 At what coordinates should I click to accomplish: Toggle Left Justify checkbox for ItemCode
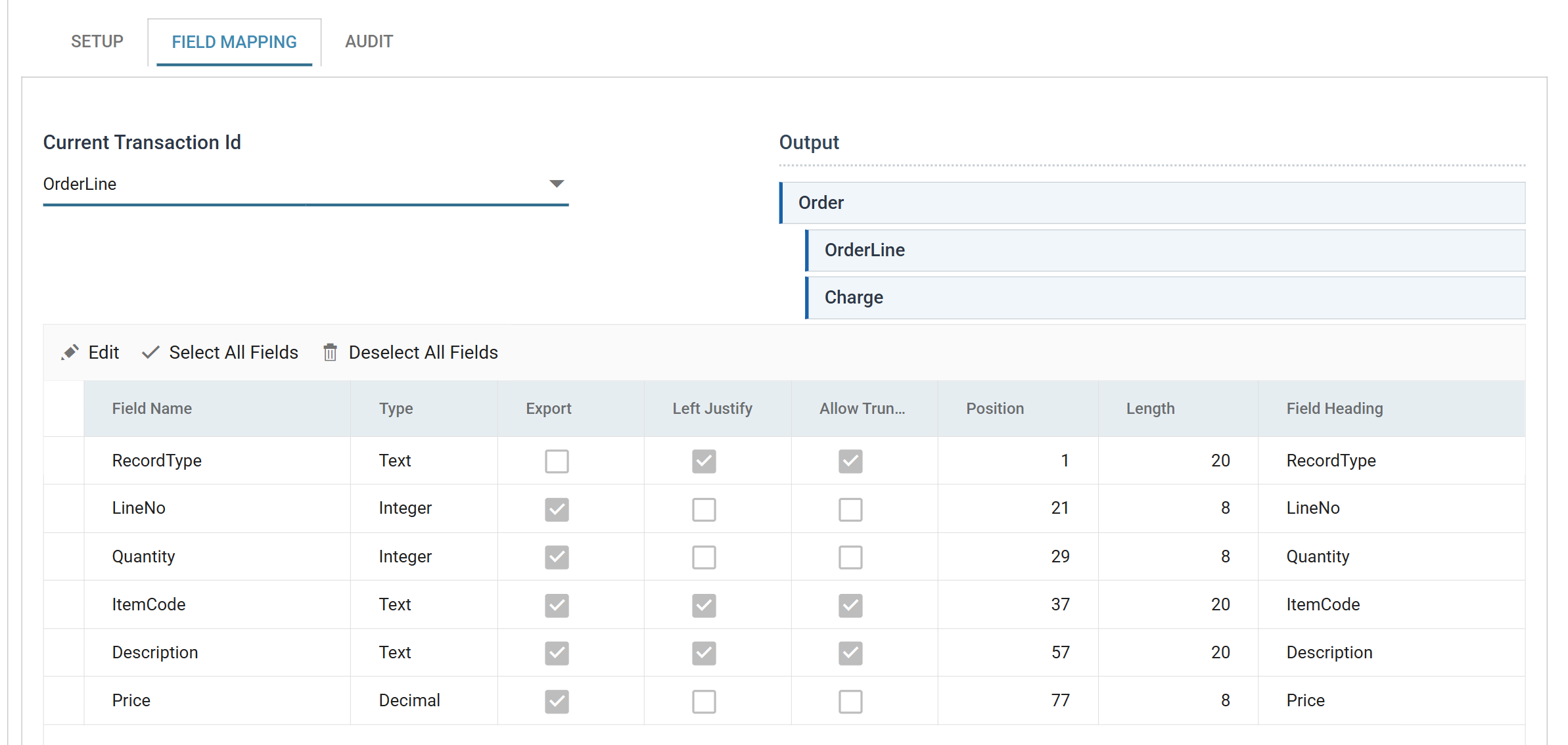click(704, 605)
